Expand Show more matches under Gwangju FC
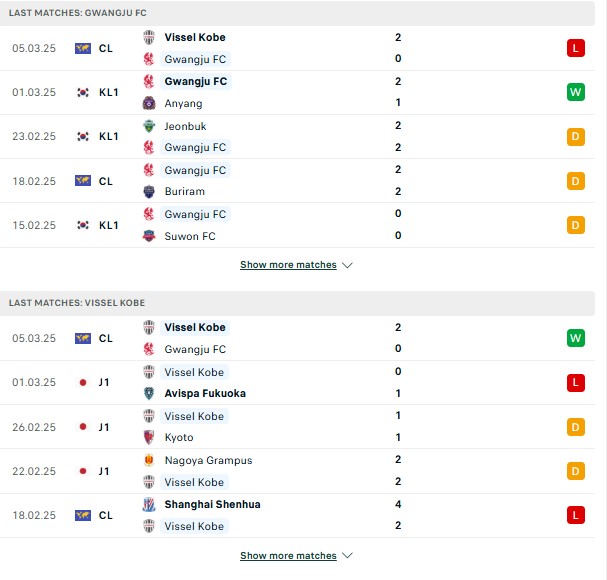The width and height of the screenshot is (607, 580). click(x=288, y=265)
